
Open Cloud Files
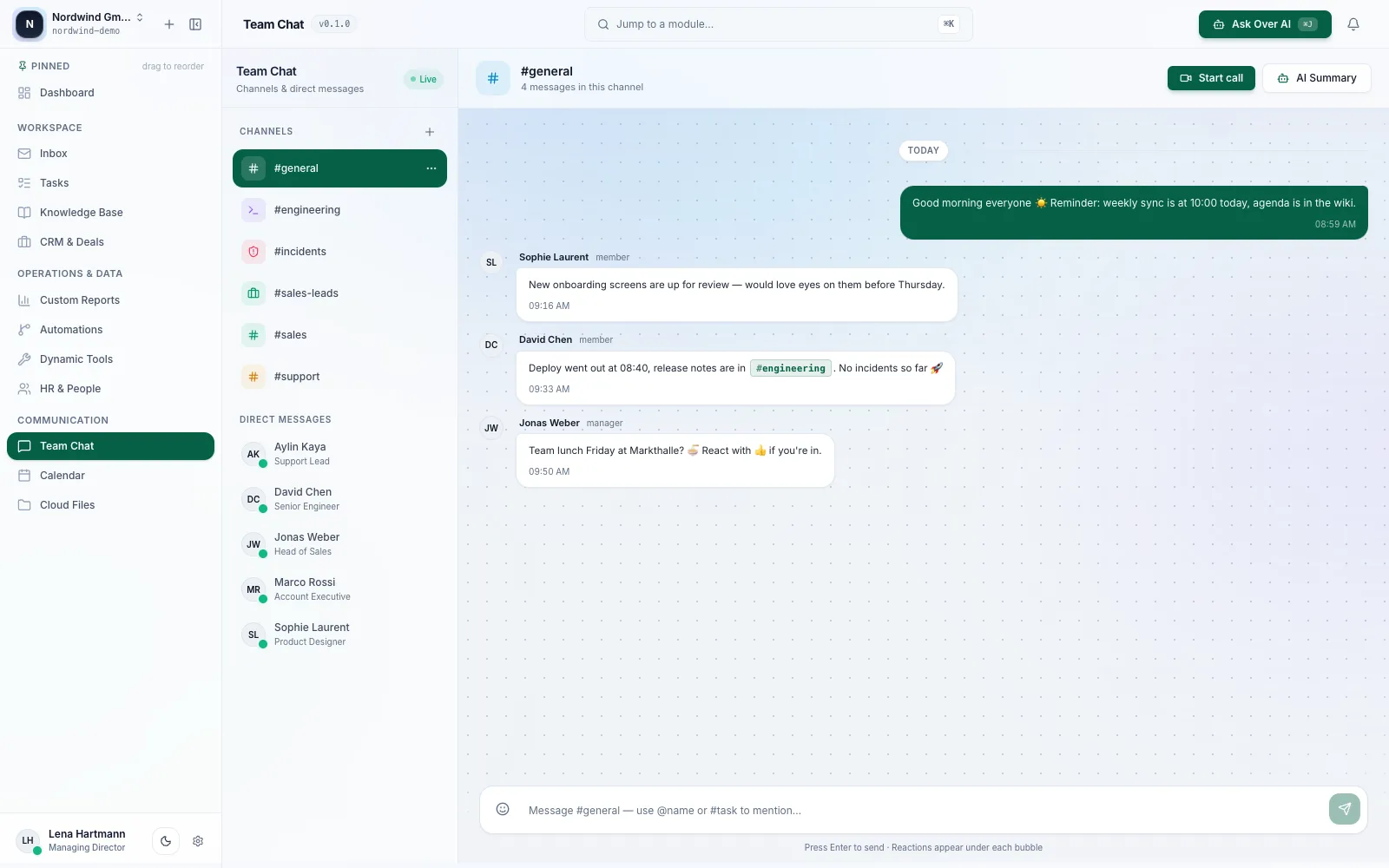[x=110, y=505]
